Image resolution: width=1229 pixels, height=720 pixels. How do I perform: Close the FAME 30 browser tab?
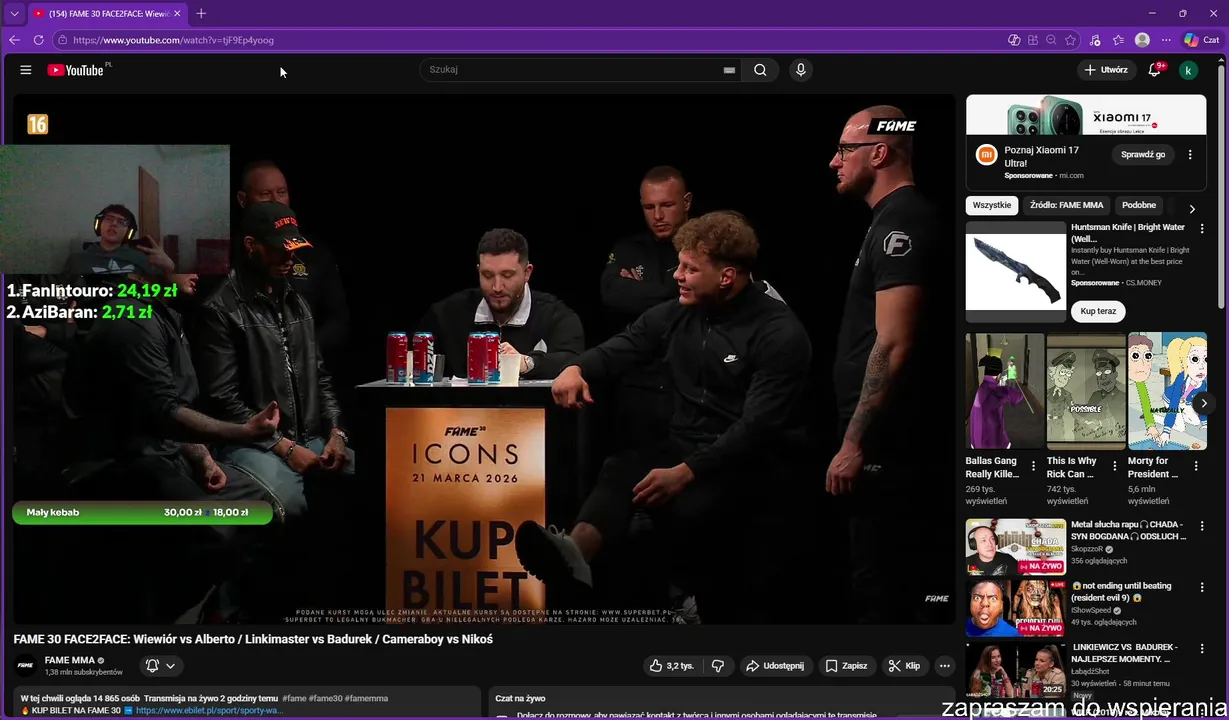coord(178,13)
